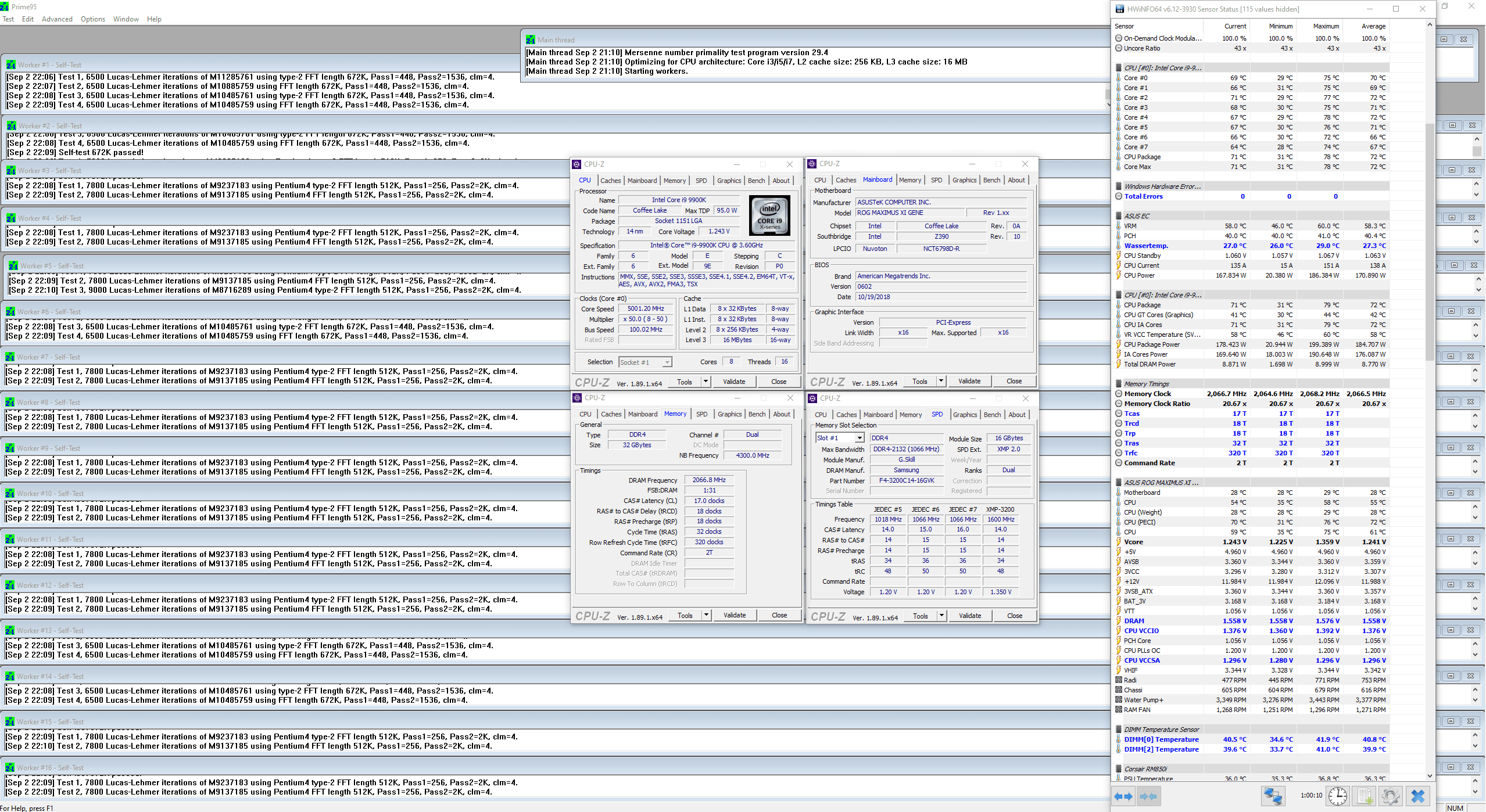The width and height of the screenshot is (1486, 812).
Task: Open HWiNFO network remote monitors icon
Action: [x=1273, y=796]
